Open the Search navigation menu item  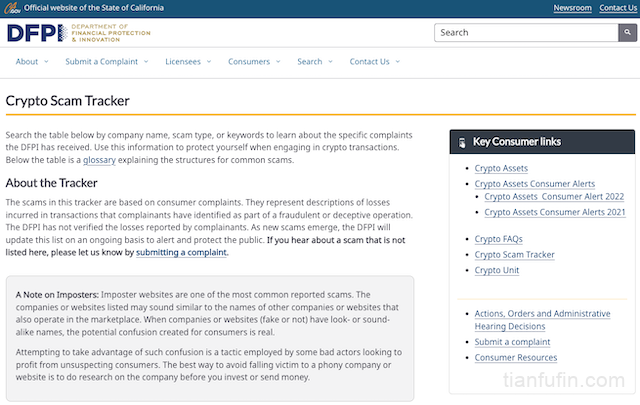[309, 62]
